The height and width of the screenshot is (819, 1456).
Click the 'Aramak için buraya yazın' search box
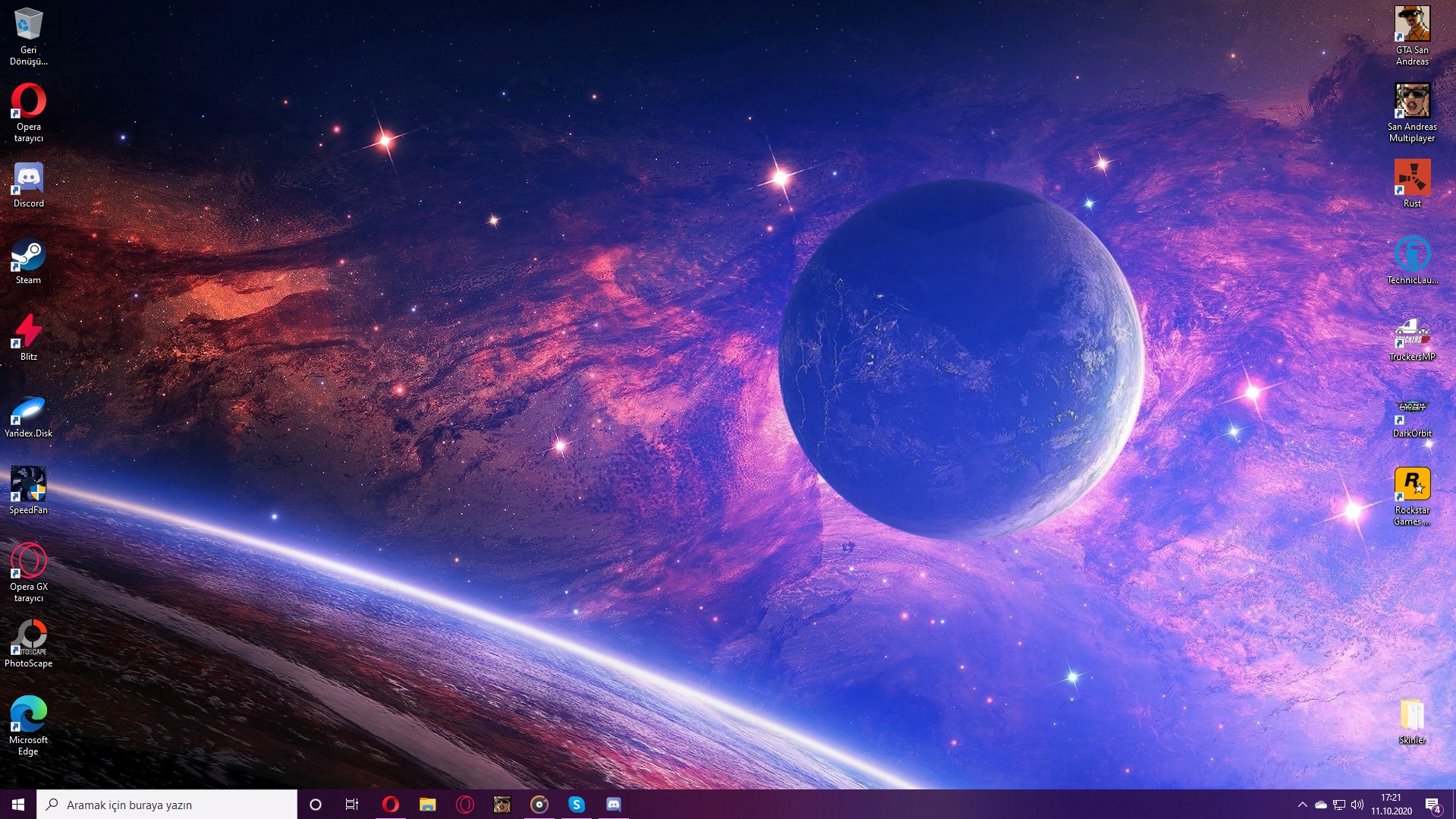[x=167, y=805]
